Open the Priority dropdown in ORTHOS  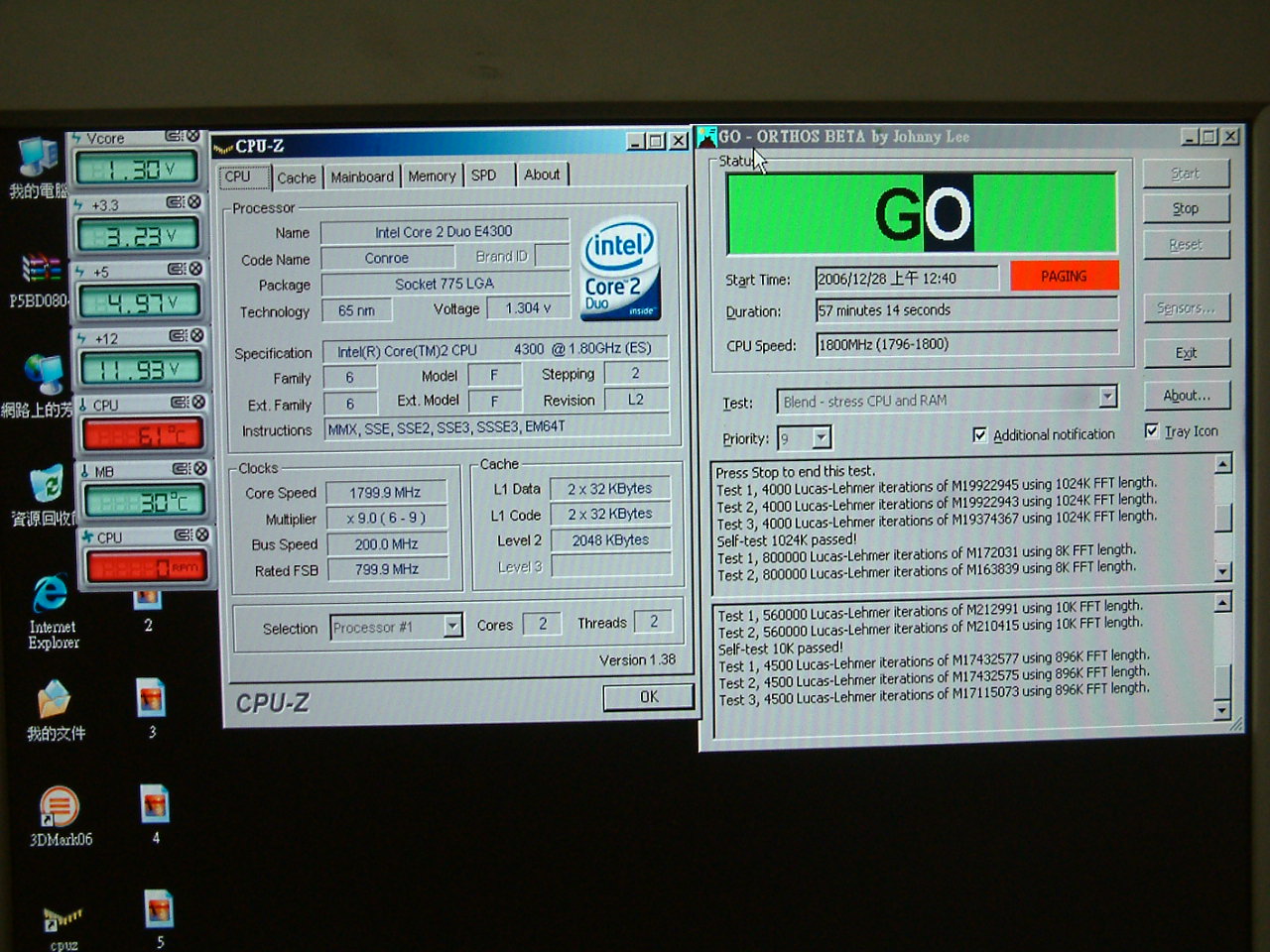pyautogui.click(x=822, y=437)
